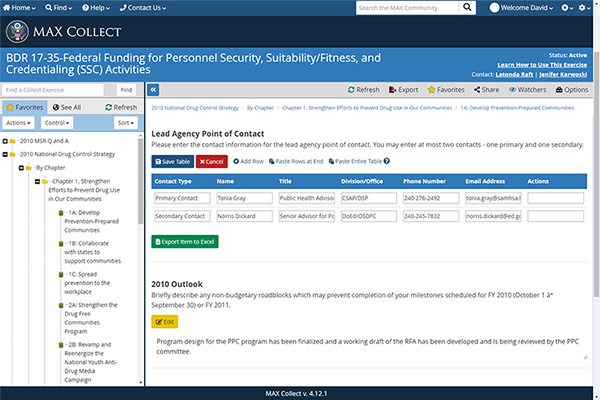
Task: Open the Sort dropdown
Action: pos(125,123)
